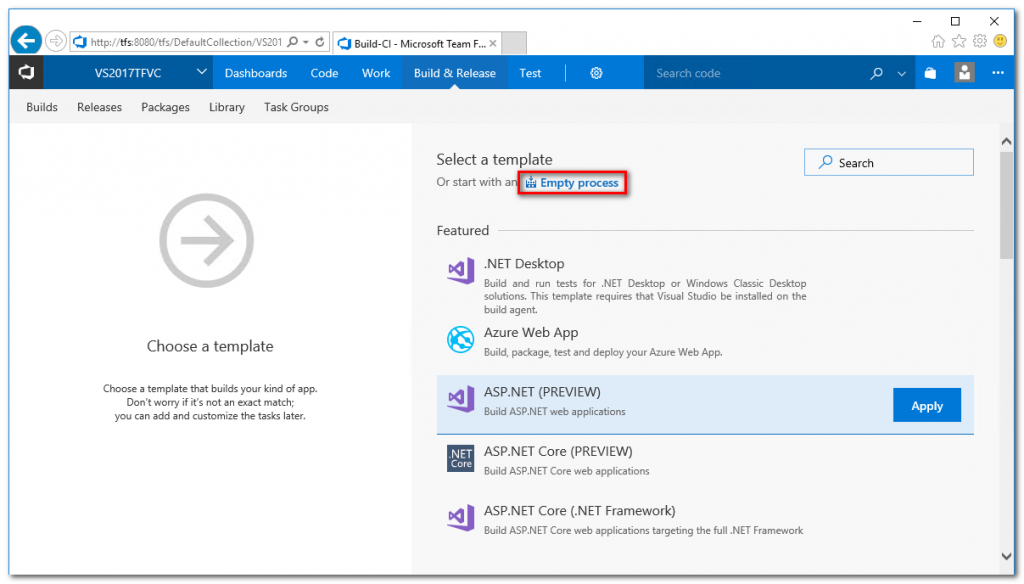Open the Work hub

tap(376, 73)
